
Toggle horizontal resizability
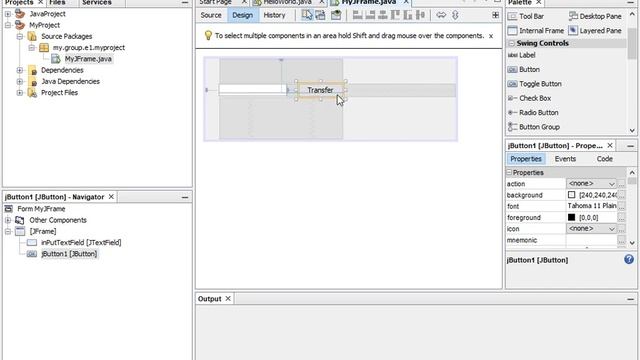(x=441, y=15)
